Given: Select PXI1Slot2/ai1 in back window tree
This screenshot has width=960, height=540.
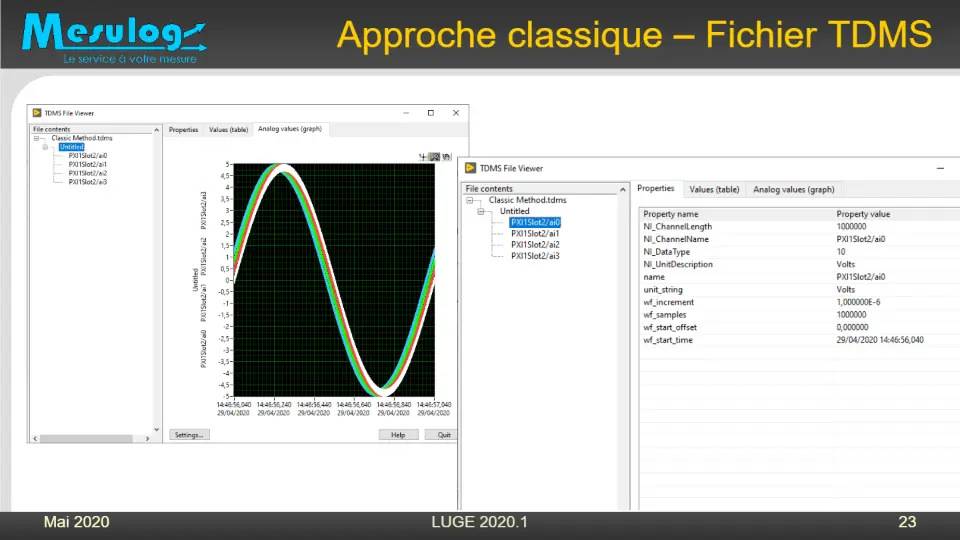Looking at the screenshot, I should 88,164.
